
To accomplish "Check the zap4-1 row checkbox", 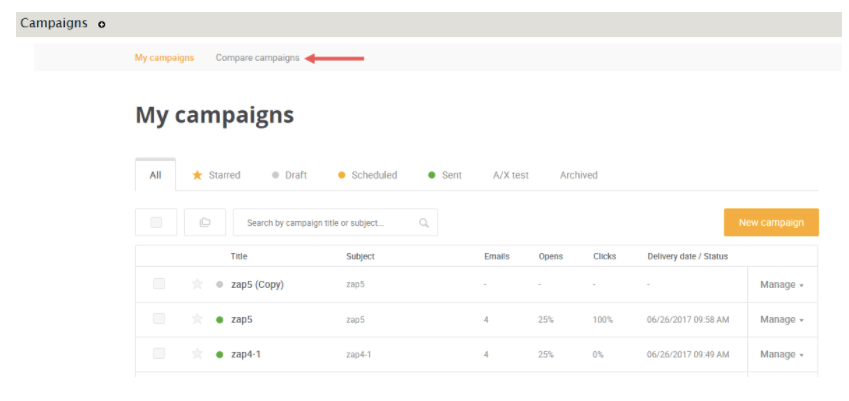I will (159, 353).
